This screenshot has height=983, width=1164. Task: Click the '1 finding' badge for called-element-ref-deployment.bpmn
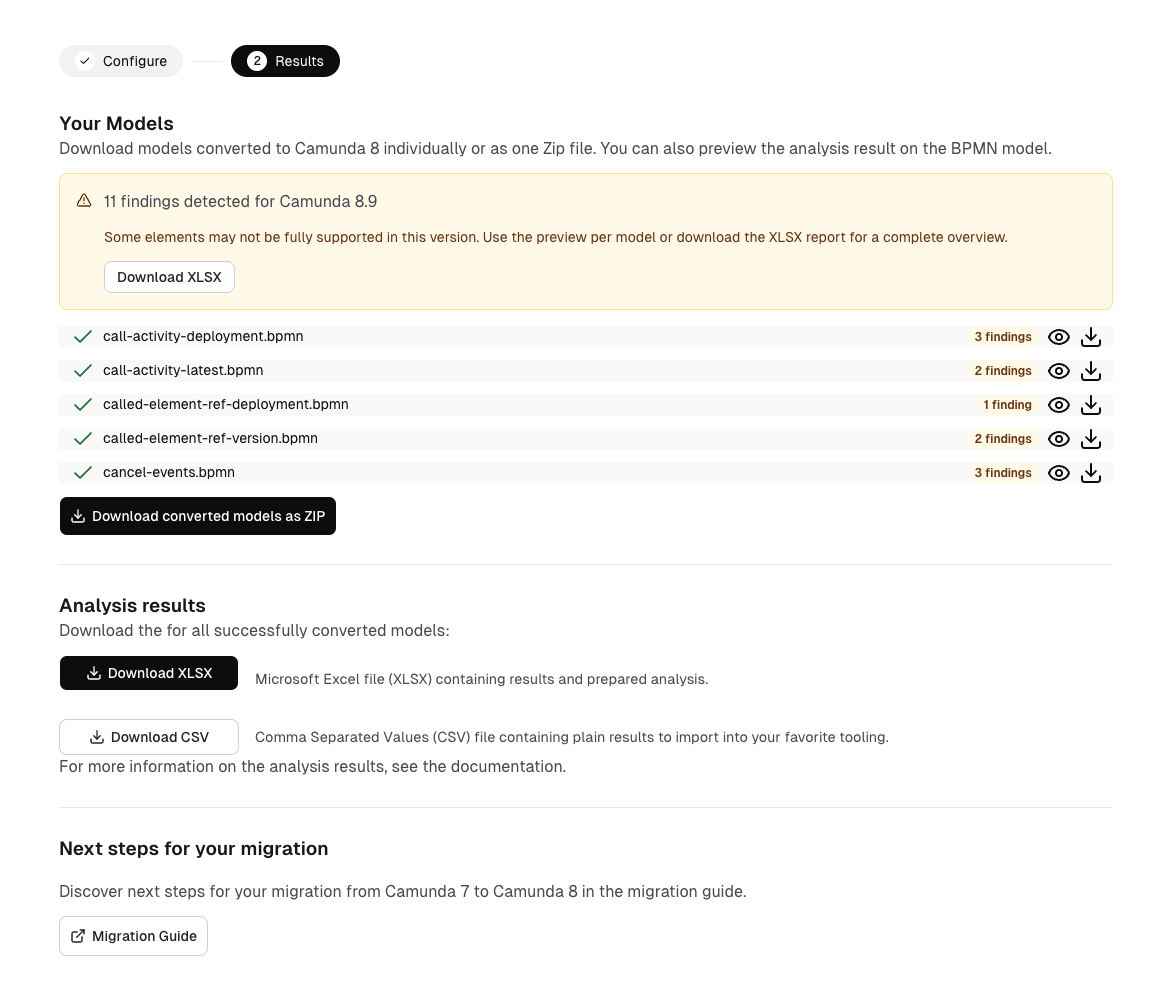(x=1007, y=405)
